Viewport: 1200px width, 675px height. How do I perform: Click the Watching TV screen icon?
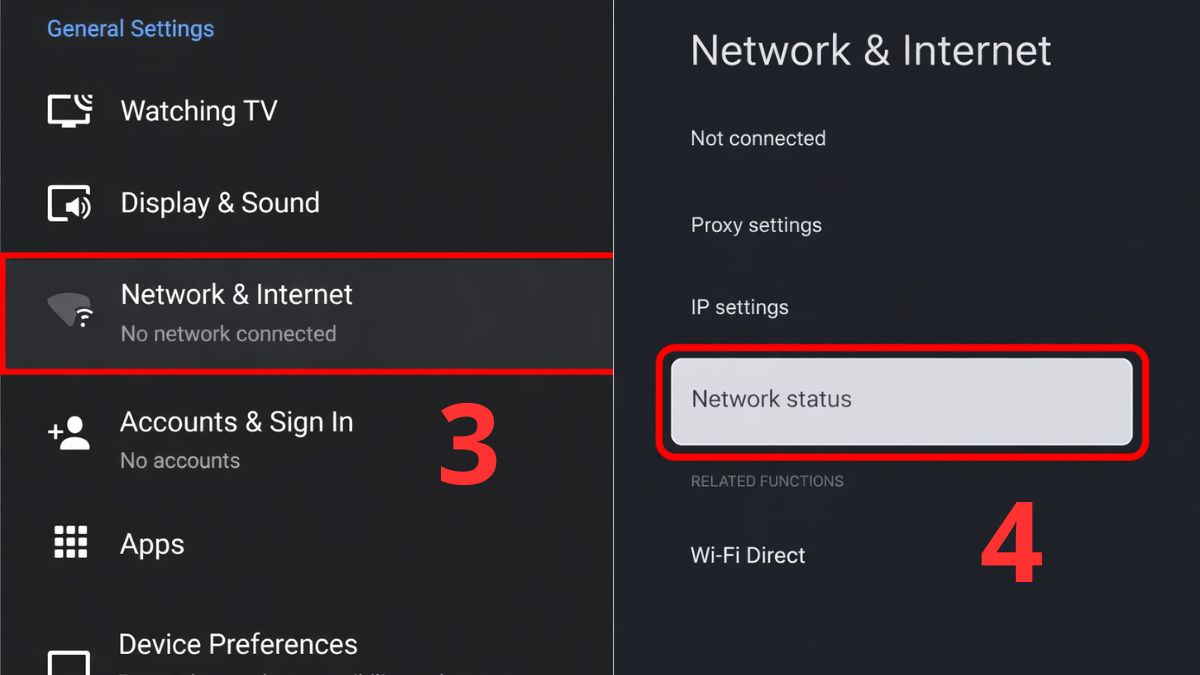pos(70,110)
